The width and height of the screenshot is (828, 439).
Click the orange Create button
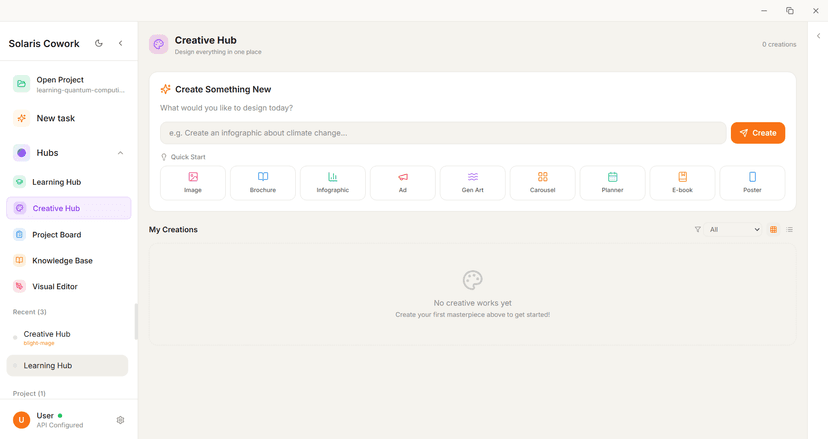[x=757, y=133]
